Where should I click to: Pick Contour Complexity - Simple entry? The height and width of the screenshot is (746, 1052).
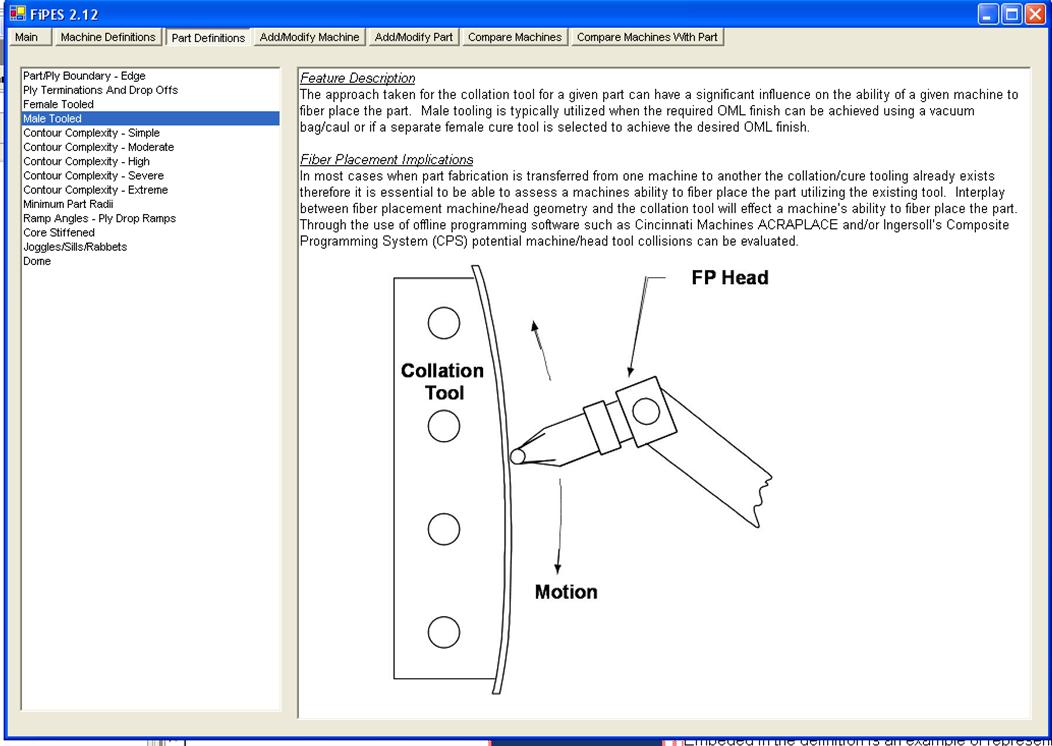[91, 133]
